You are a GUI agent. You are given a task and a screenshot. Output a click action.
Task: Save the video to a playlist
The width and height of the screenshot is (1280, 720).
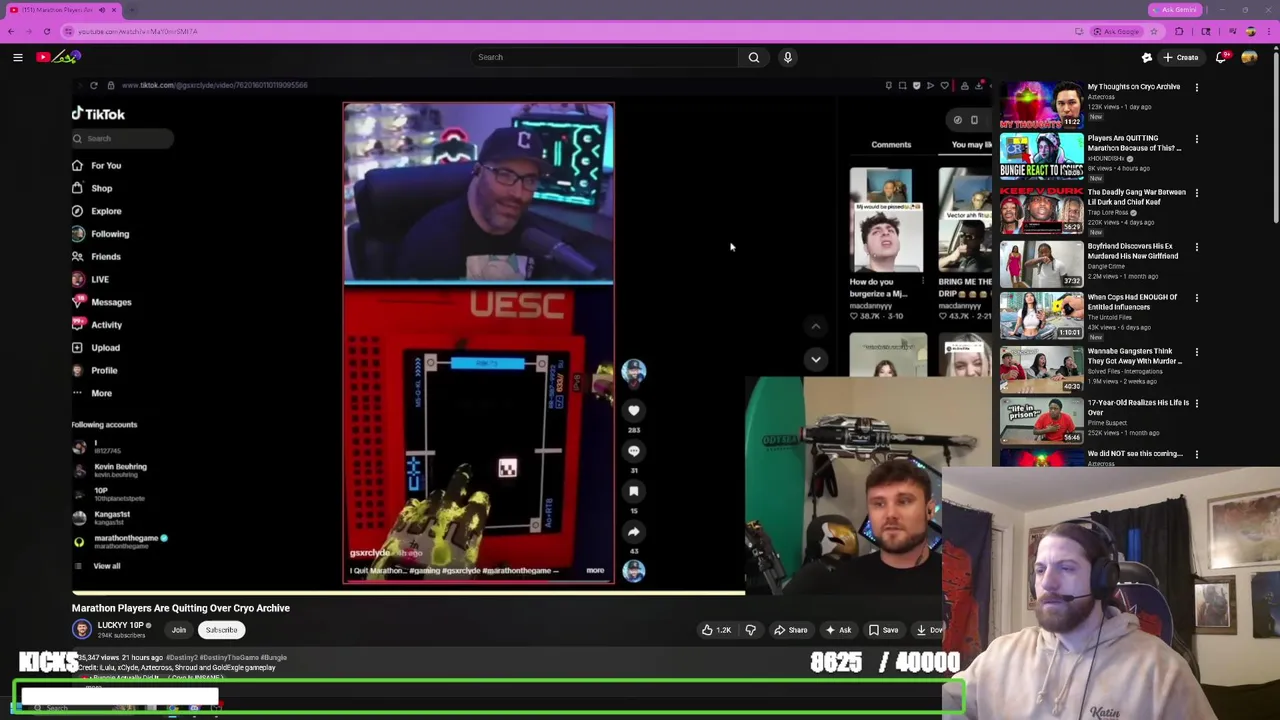[883, 630]
